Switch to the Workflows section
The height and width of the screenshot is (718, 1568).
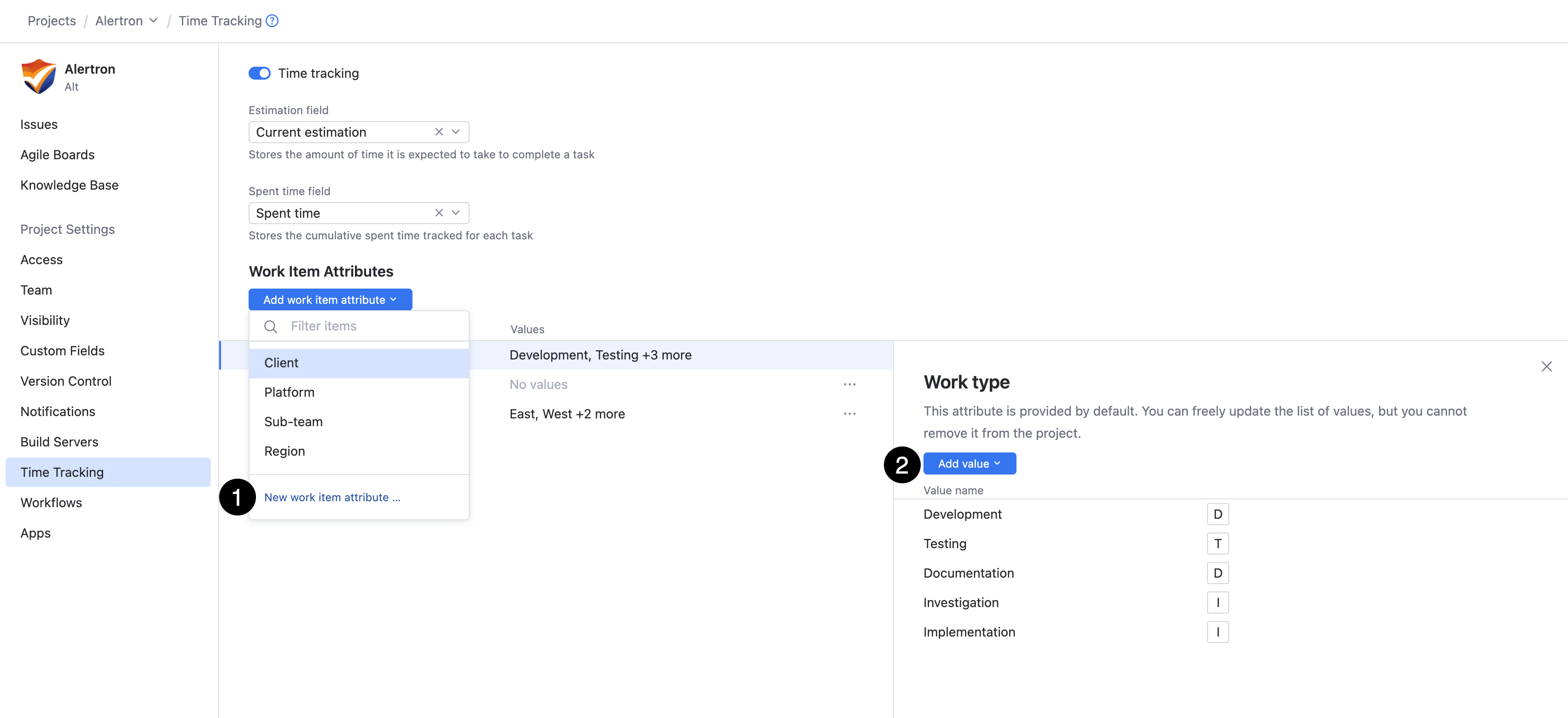click(x=51, y=503)
